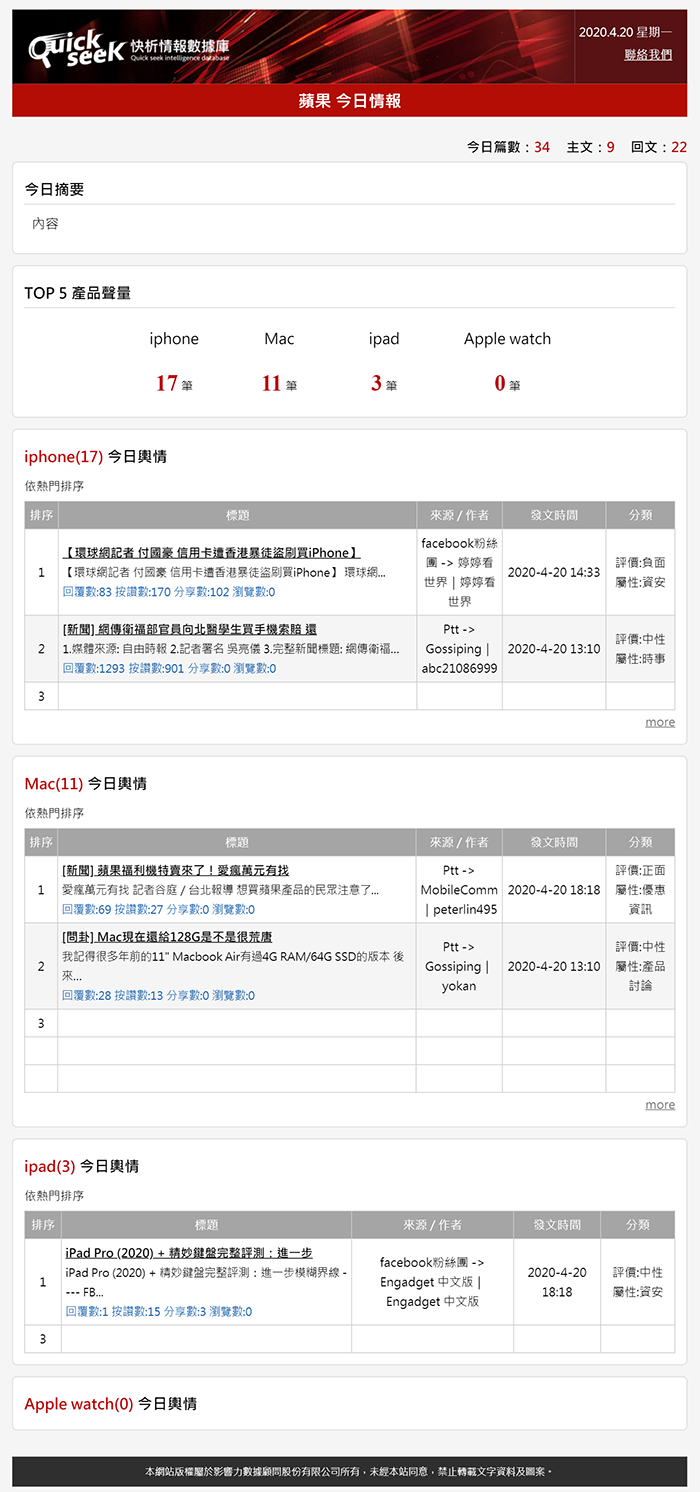
Task: Click the 今日篇數 34 total
Action: click(x=508, y=147)
